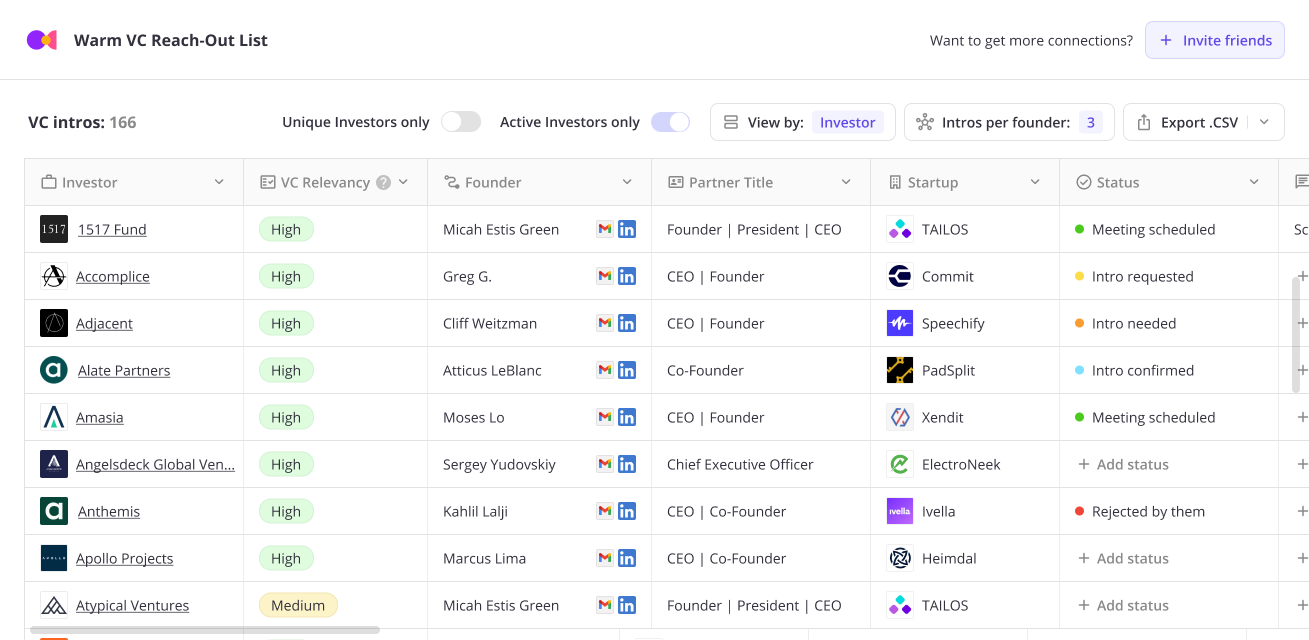Open LinkedIn icon for Sergey Yudovskiy

pos(627,464)
